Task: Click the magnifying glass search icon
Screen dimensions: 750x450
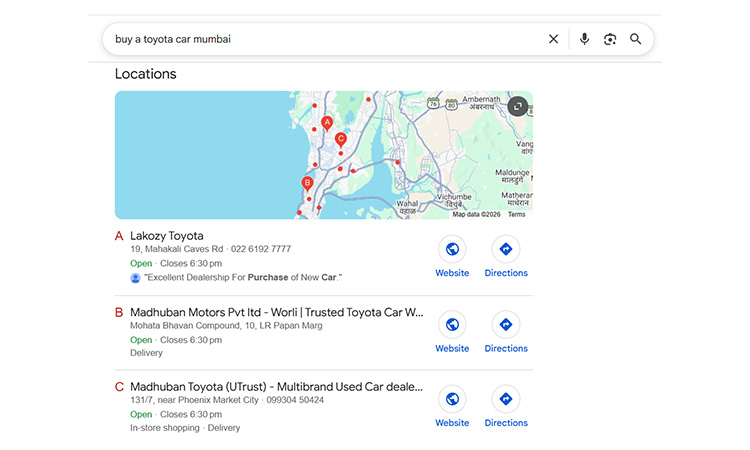Action: pos(635,39)
